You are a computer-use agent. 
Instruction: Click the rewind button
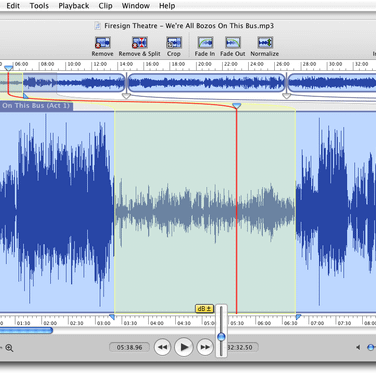click(x=162, y=347)
